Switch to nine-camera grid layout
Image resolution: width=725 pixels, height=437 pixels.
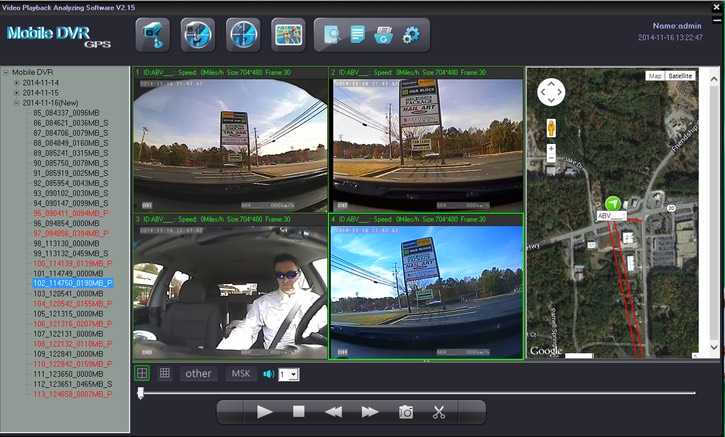[x=165, y=373]
